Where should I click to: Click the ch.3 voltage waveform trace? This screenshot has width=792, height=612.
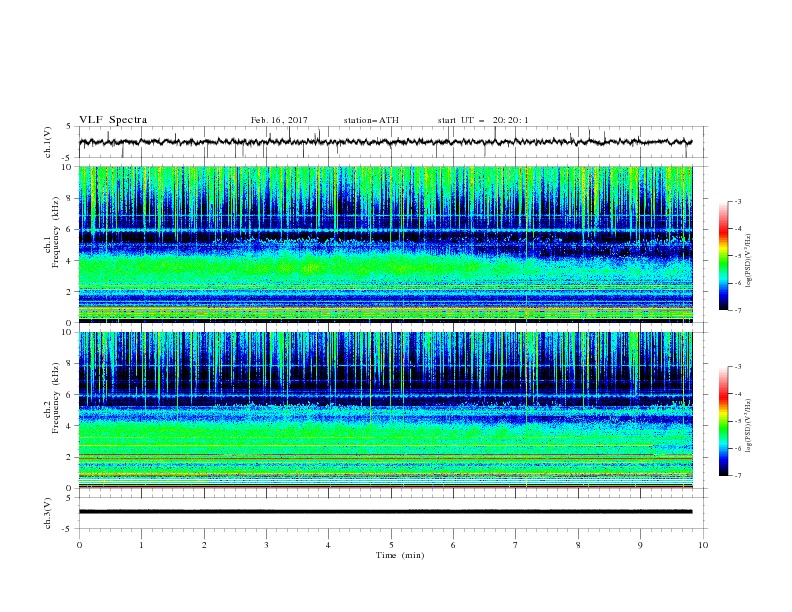point(385,512)
